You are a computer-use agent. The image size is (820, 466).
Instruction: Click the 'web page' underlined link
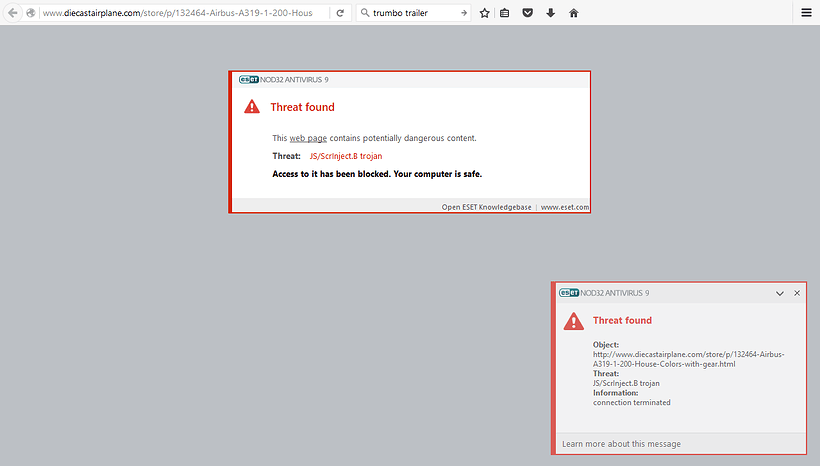[x=308, y=138]
